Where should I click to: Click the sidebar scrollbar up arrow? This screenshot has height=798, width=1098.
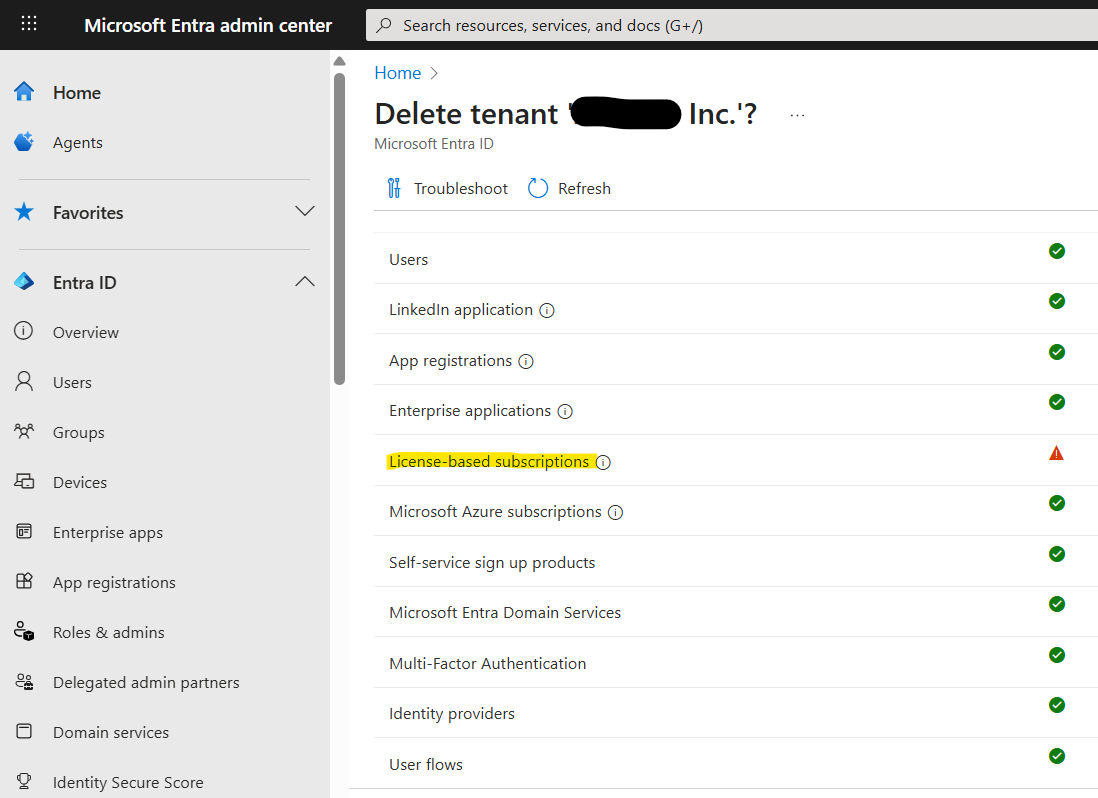tap(340, 61)
